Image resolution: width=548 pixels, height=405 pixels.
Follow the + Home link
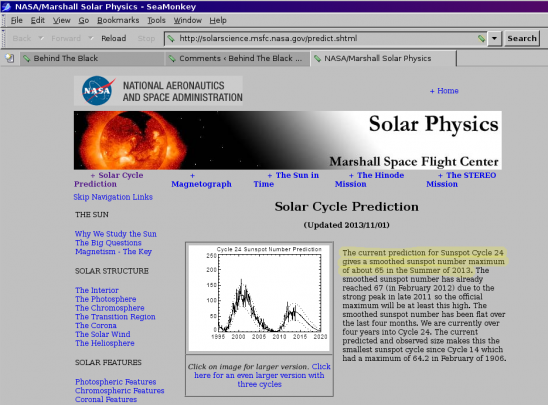click(x=444, y=91)
